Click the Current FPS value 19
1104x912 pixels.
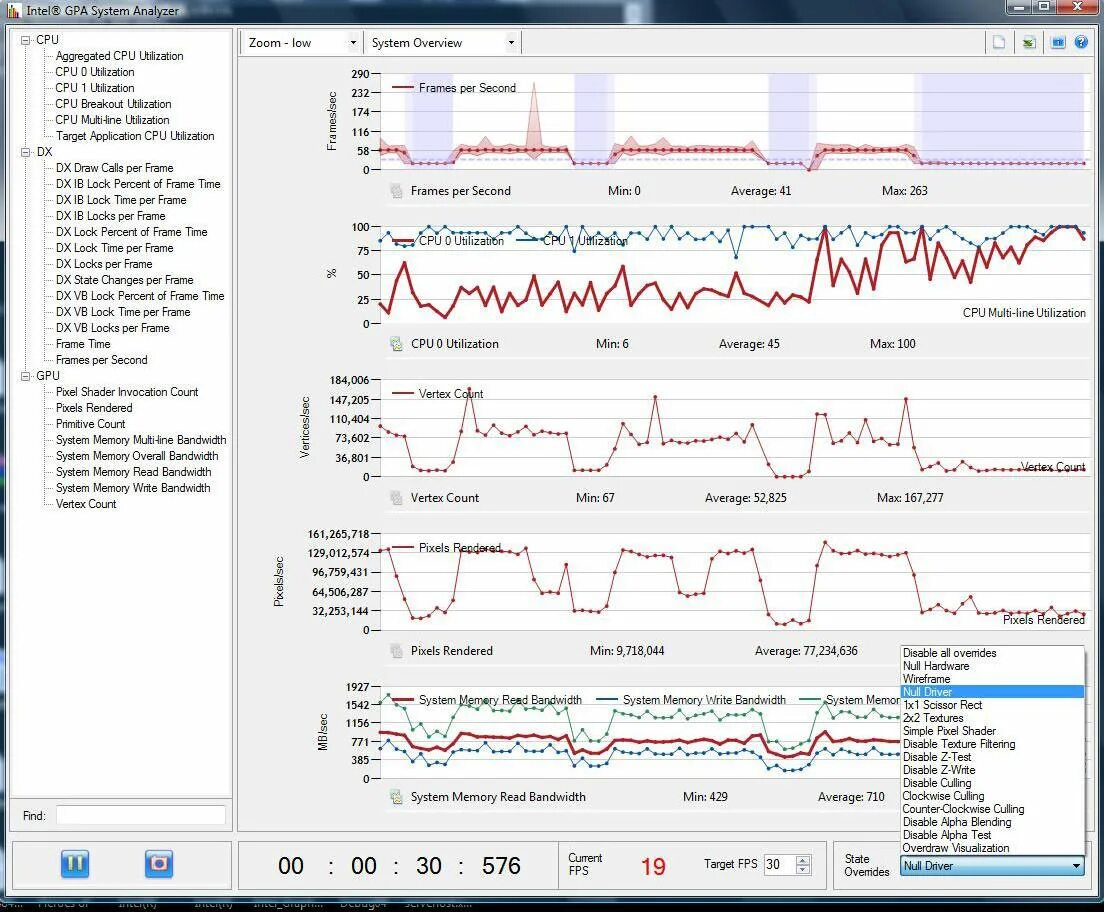653,866
